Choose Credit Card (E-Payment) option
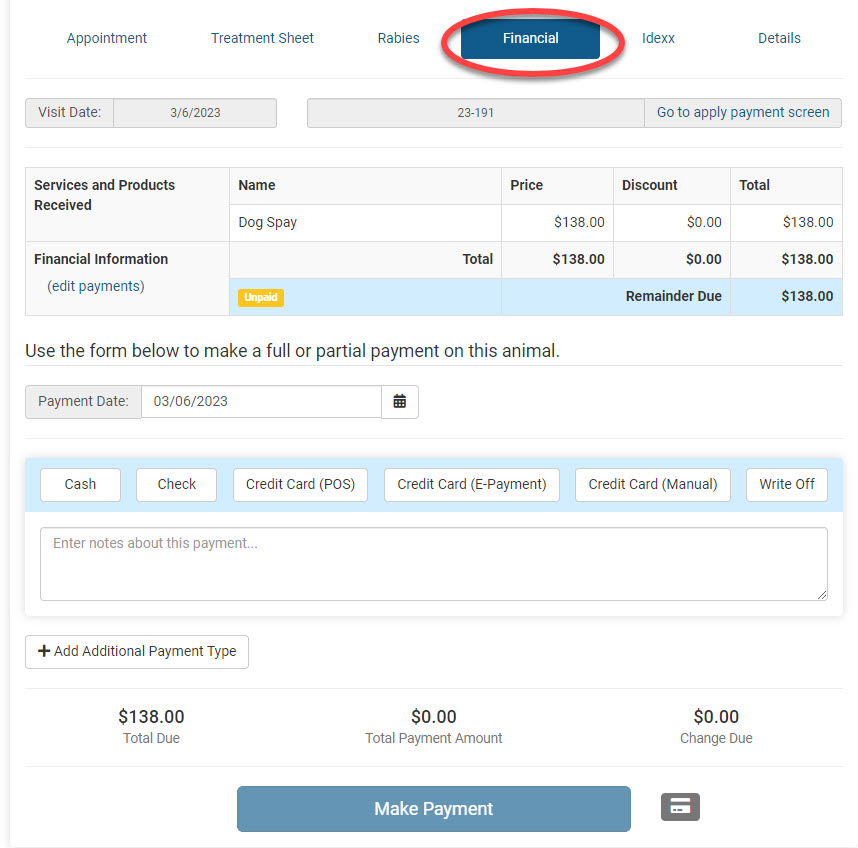The width and height of the screenshot is (858, 848). [471, 484]
